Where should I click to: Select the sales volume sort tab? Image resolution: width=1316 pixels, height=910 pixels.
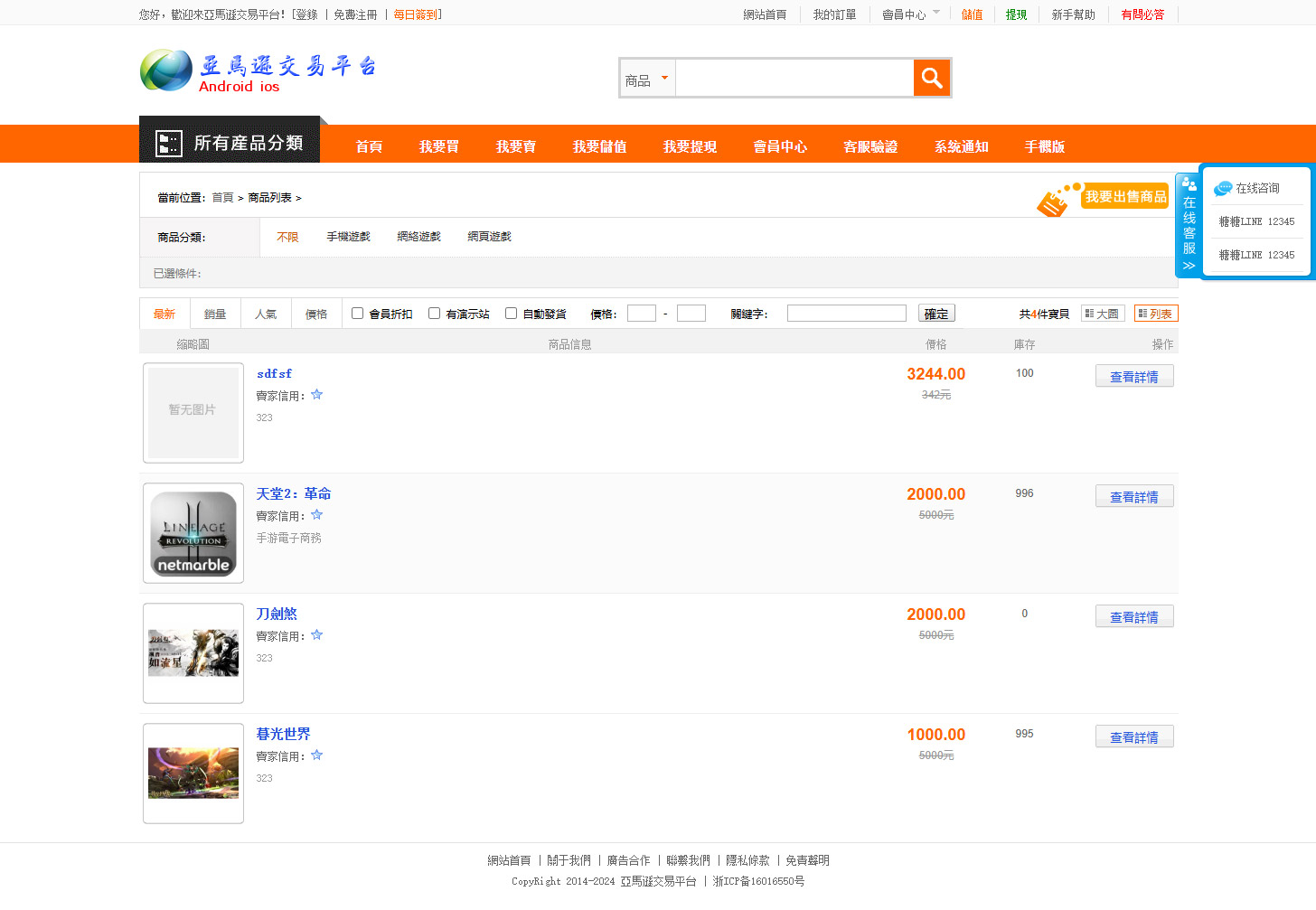(215, 314)
